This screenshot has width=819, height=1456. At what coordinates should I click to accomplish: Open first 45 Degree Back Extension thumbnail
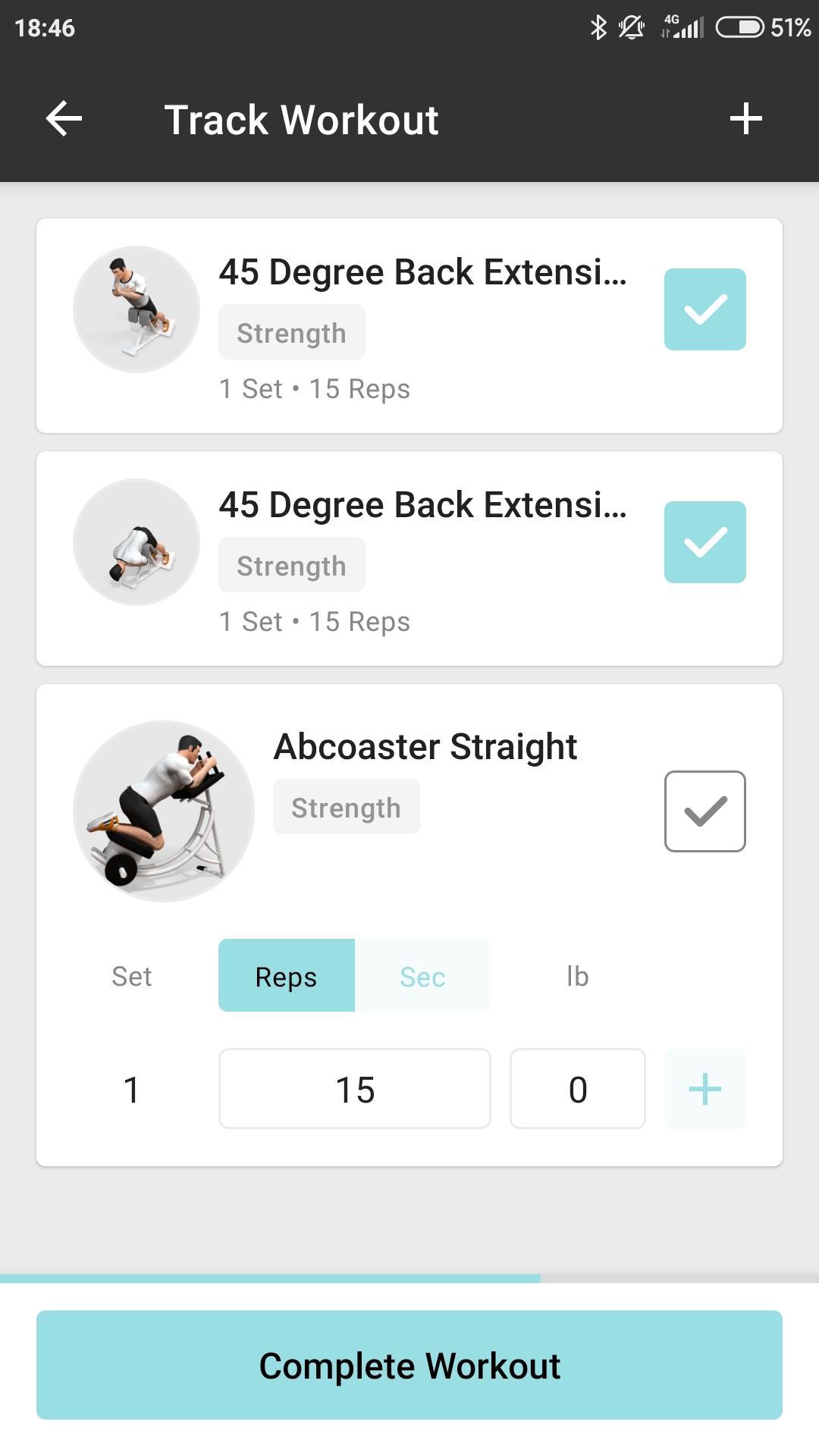click(x=136, y=309)
